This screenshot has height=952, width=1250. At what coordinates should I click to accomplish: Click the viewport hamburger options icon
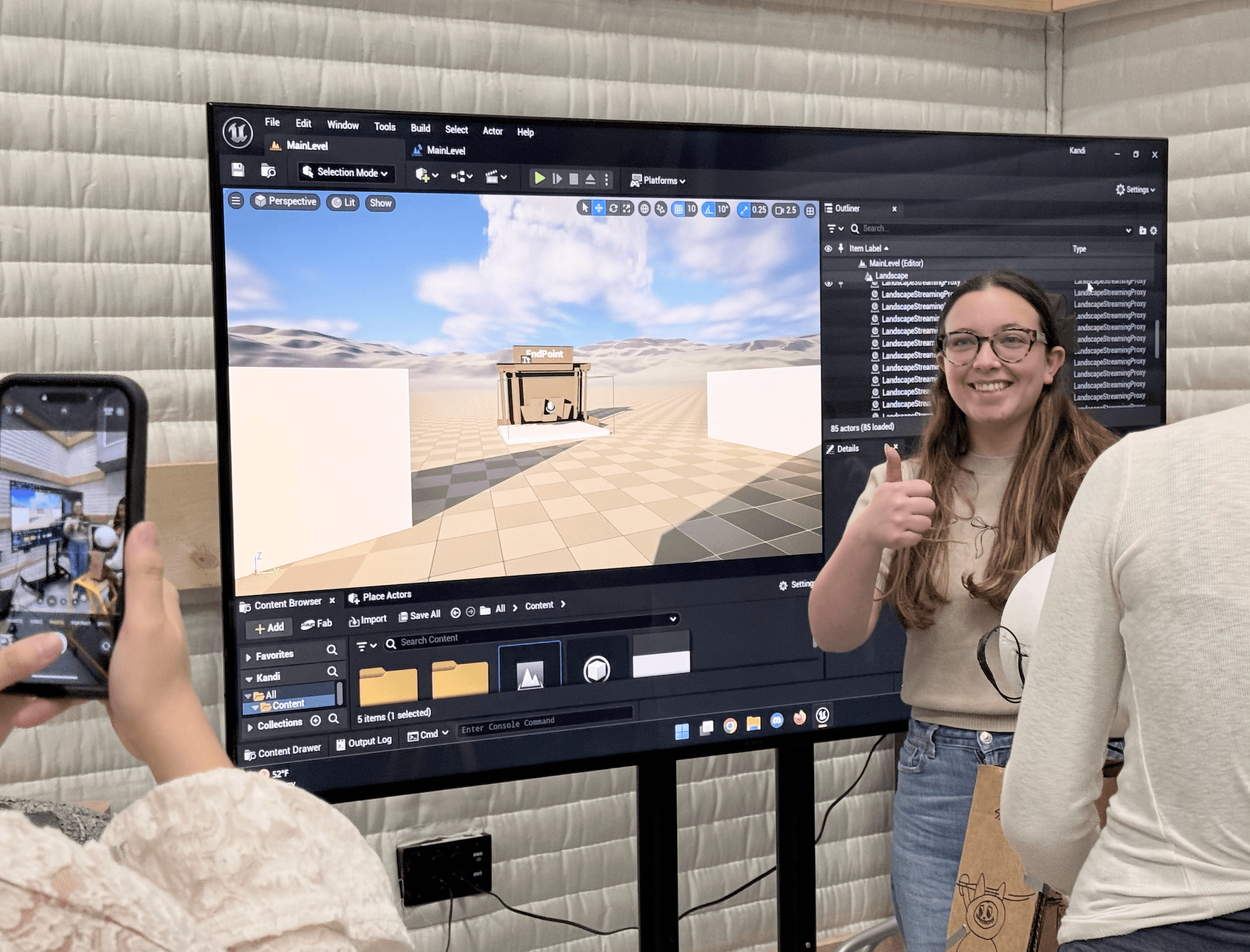236,201
